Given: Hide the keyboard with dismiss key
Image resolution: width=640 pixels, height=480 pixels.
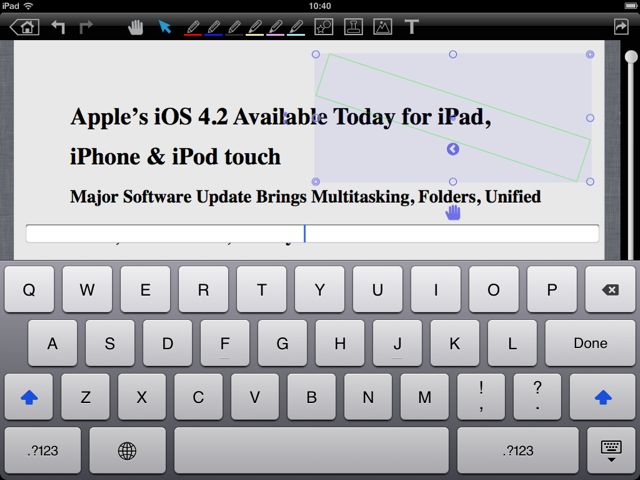Looking at the screenshot, I should pyautogui.click(x=611, y=451).
